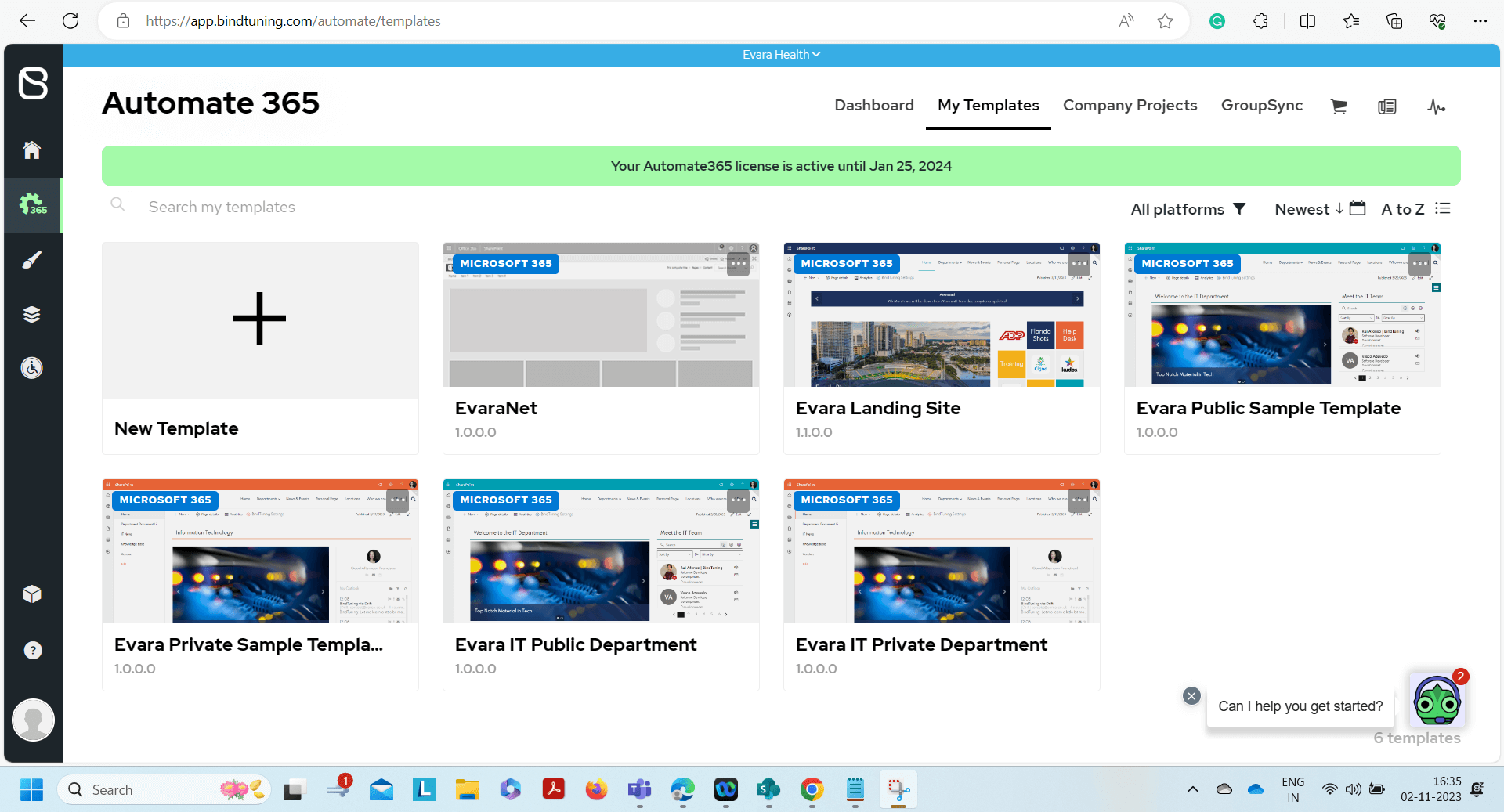Image resolution: width=1504 pixels, height=812 pixels.
Task: Open Evara IT Private Department title
Action: (921, 644)
